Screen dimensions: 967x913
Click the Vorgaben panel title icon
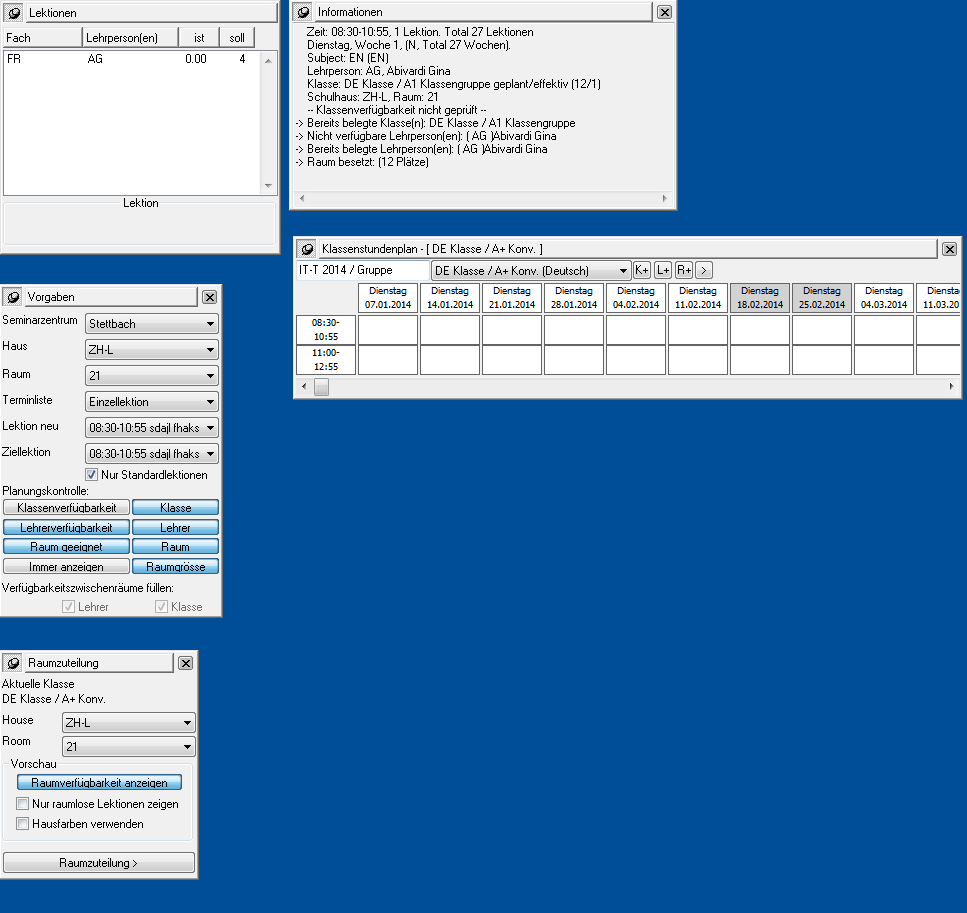14,297
